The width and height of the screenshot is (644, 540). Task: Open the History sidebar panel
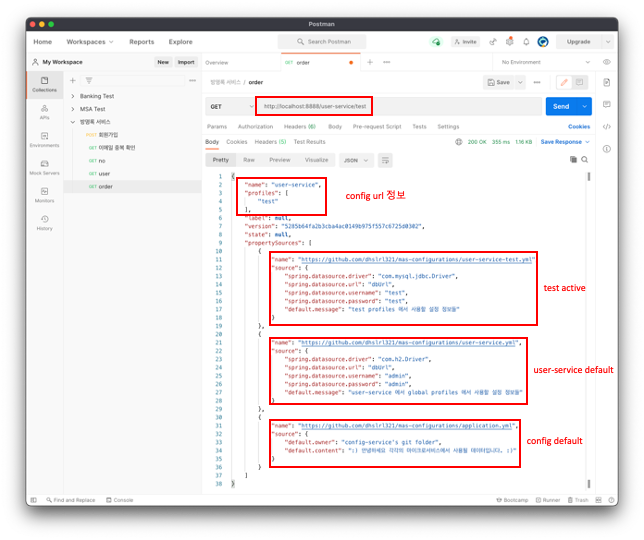point(44,223)
